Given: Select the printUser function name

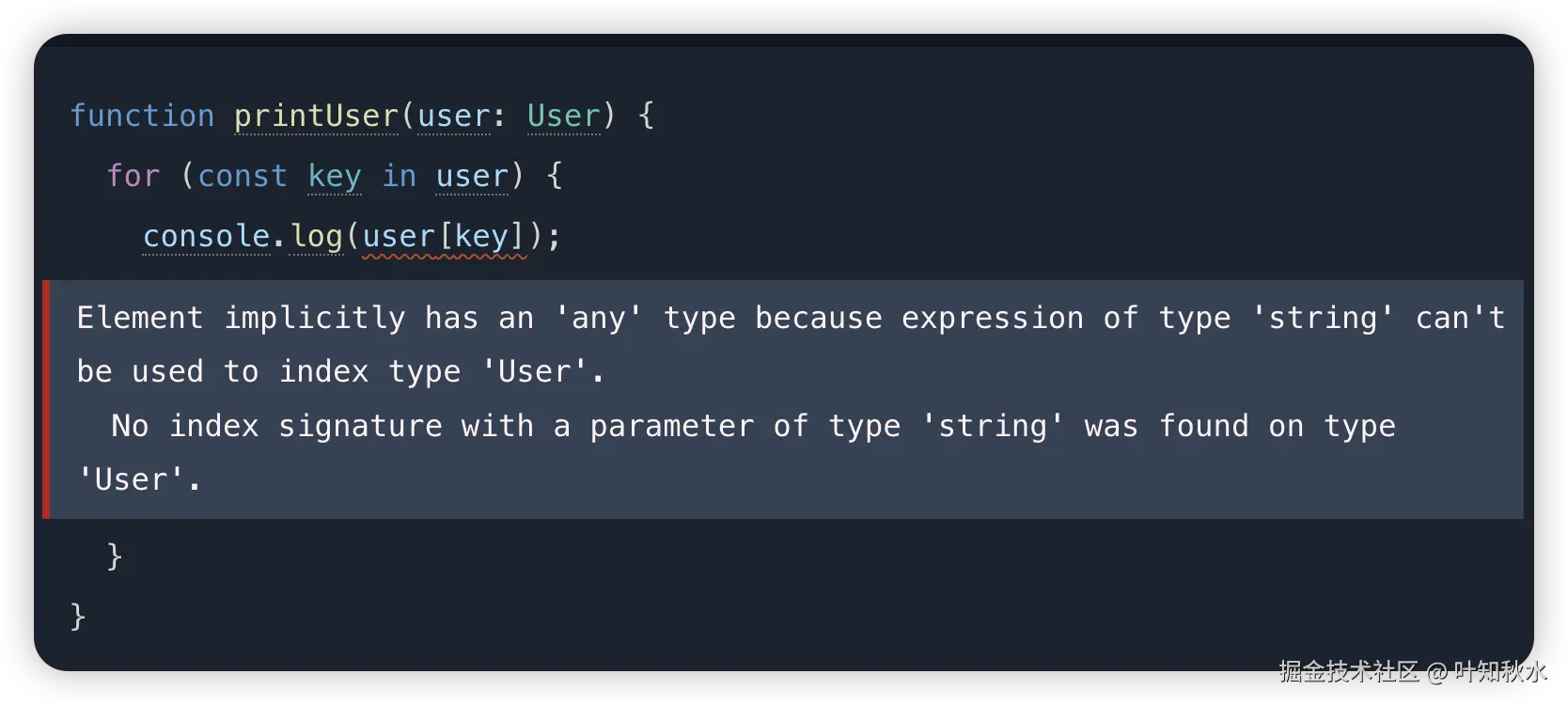Looking at the screenshot, I should (x=316, y=116).
